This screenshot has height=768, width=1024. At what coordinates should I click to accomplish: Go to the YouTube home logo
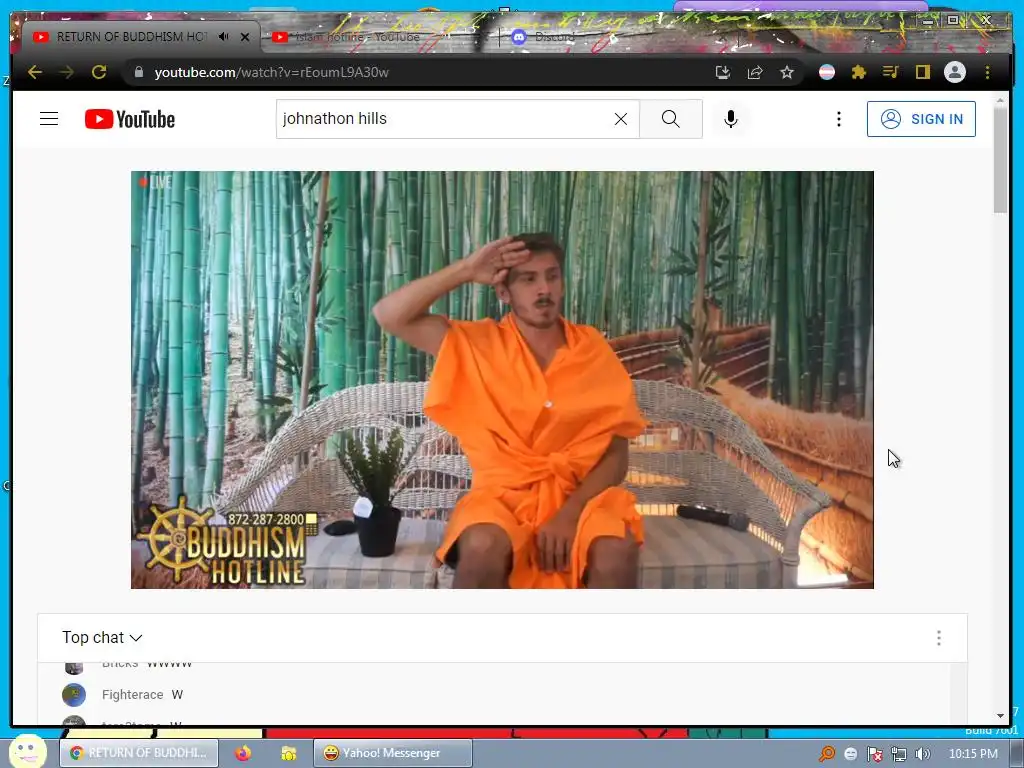coord(130,119)
